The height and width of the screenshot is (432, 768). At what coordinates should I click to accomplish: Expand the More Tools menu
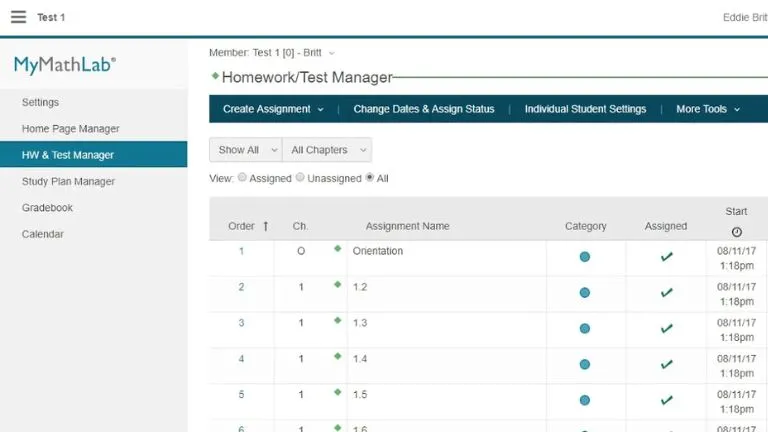click(x=708, y=109)
